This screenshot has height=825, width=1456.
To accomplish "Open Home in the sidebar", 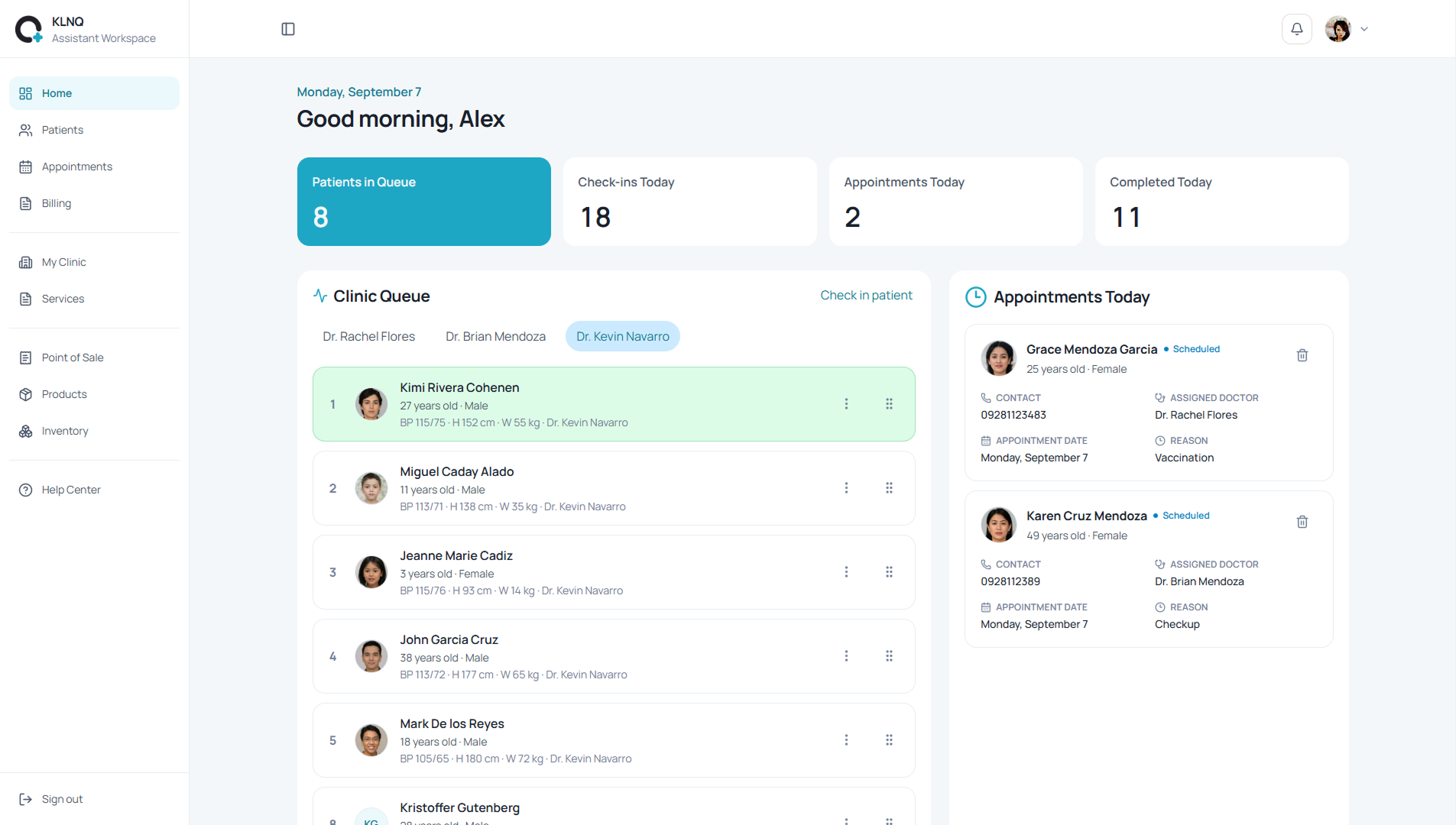I will (x=94, y=93).
